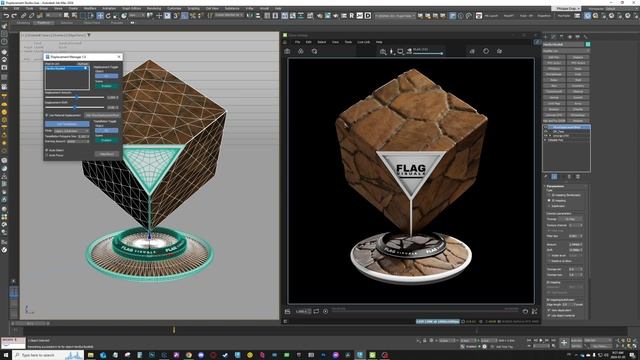The image size is (640, 360).
Task: Toggle Use Material Displacement checkbox
Action: (x=47, y=116)
